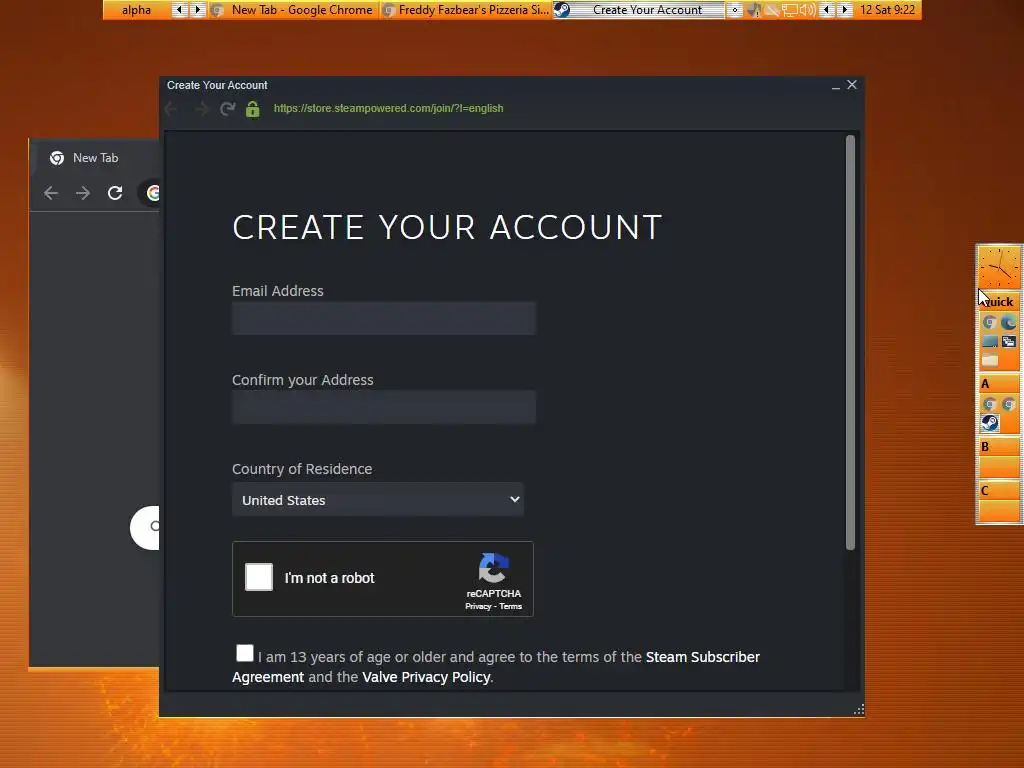The height and width of the screenshot is (768, 1024).
Task: Open the folder icon in Quick panel
Action: (989, 360)
